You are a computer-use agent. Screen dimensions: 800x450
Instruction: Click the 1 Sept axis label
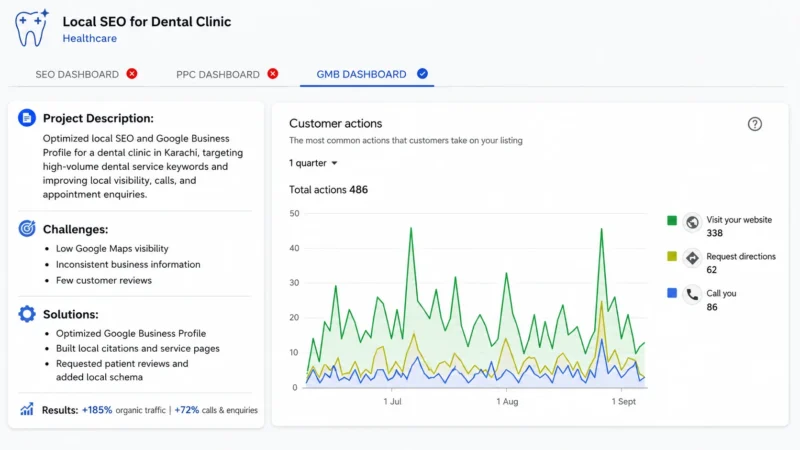pos(623,402)
